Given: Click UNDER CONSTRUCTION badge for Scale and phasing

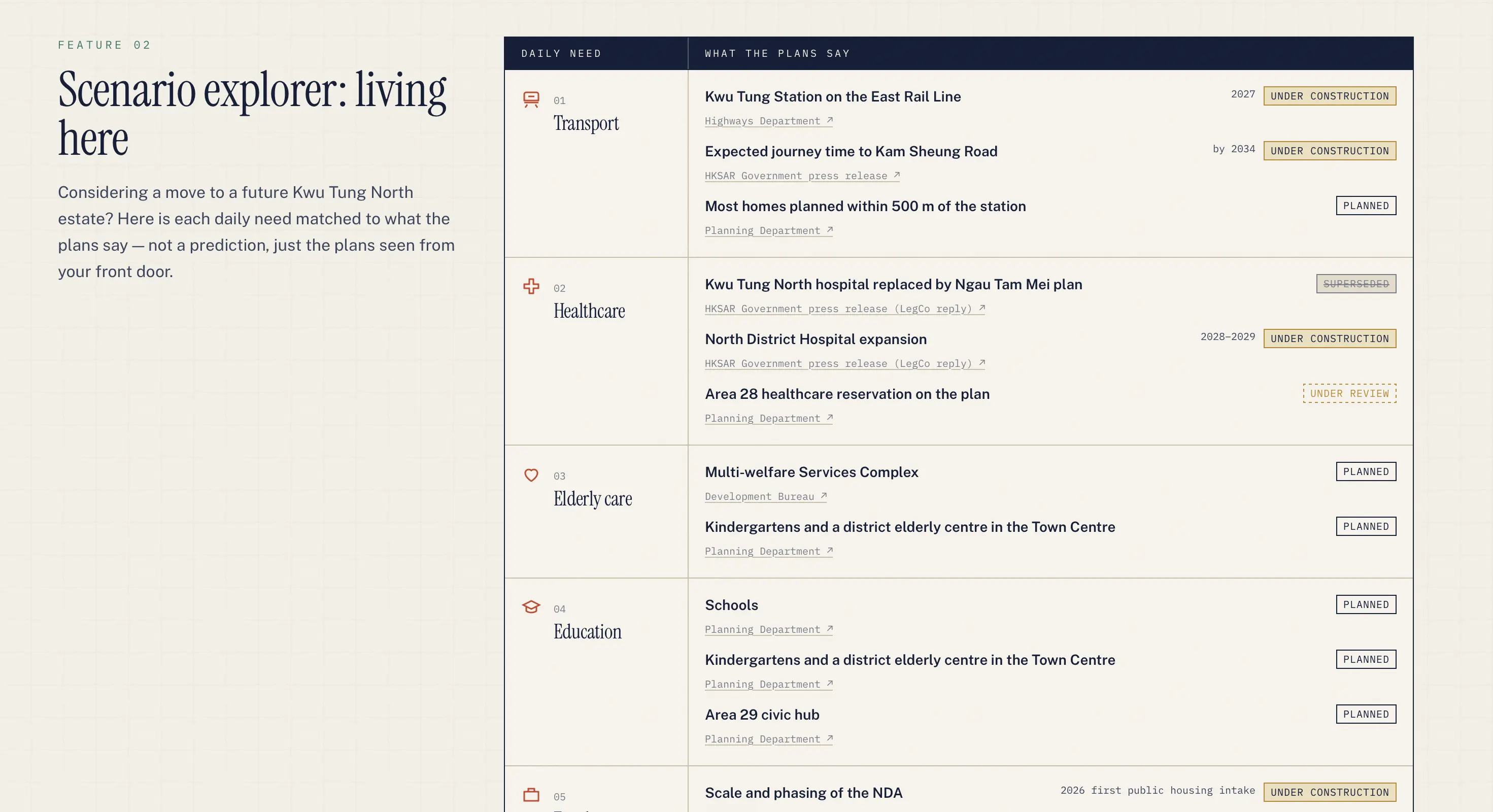Looking at the screenshot, I should click(1330, 792).
